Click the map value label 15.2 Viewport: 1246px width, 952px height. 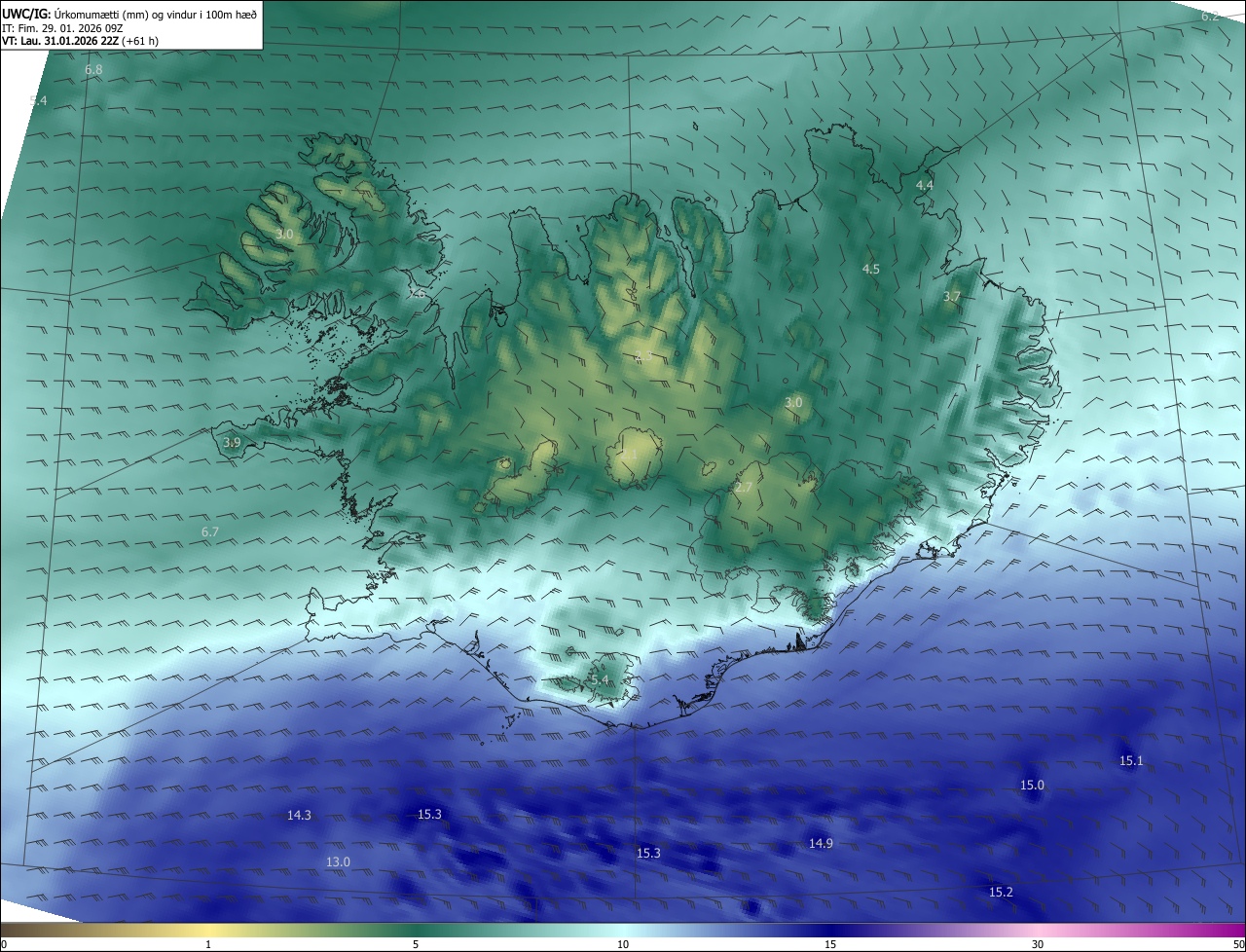click(1001, 892)
